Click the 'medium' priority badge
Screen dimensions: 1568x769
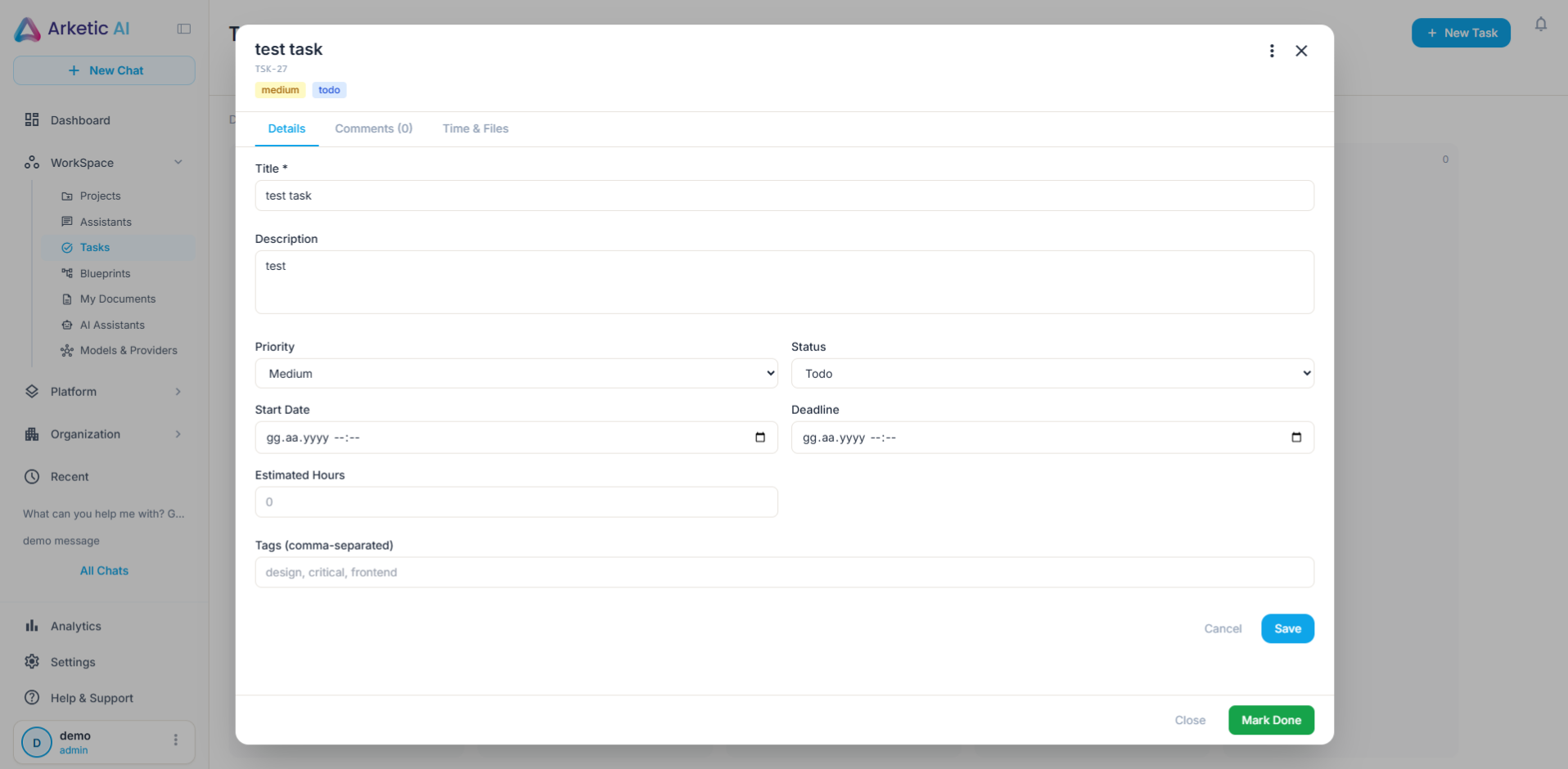(x=280, y=90)
